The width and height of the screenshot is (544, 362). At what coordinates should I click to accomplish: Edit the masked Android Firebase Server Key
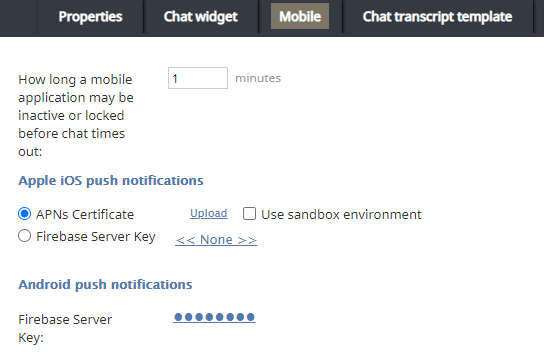[214, 317]
